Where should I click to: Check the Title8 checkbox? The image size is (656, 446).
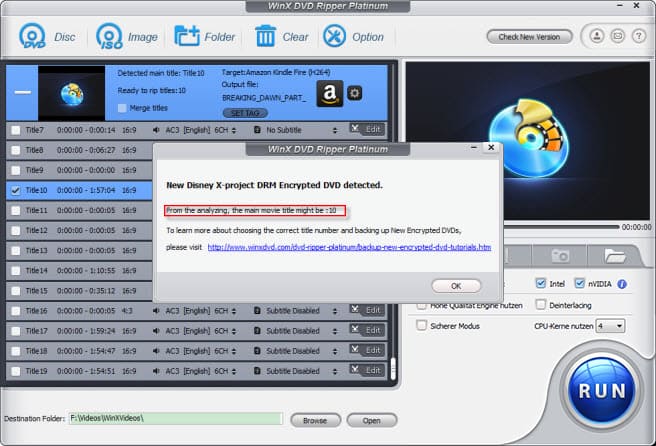click(16, 150)
